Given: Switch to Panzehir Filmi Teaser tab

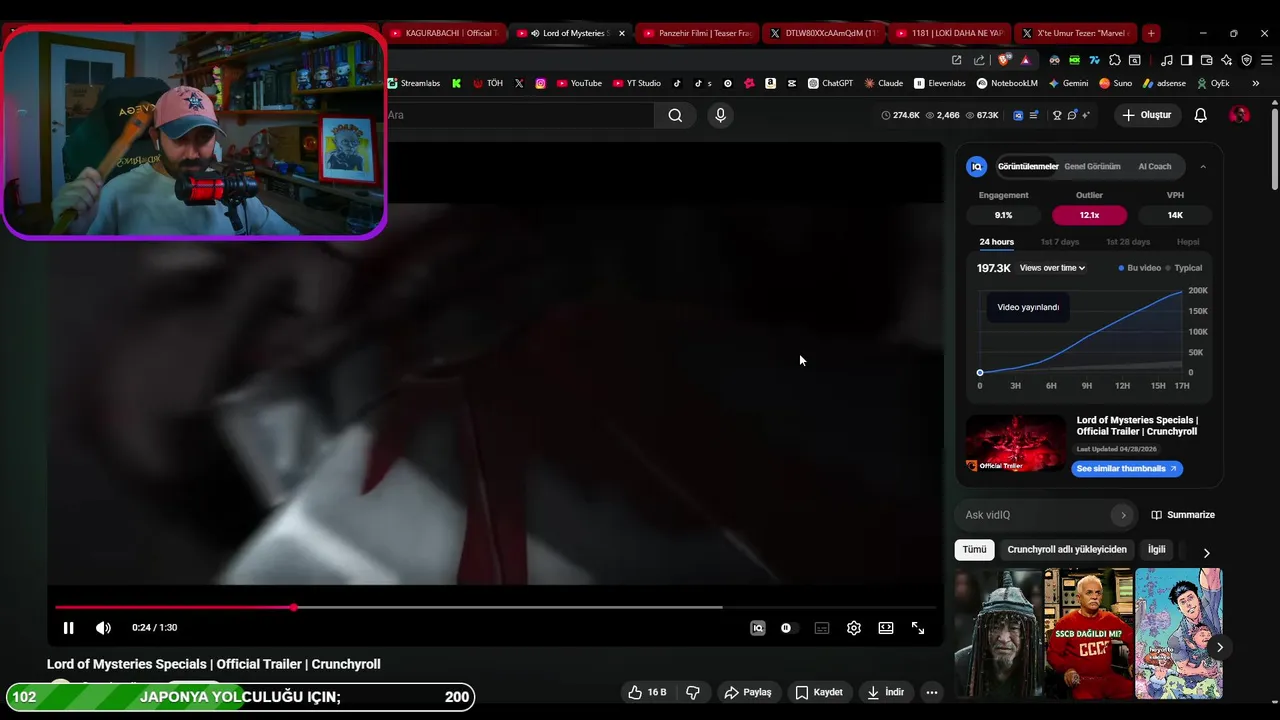Looking at the screenshot, I should pyautogui.click(x=698, y=33).
